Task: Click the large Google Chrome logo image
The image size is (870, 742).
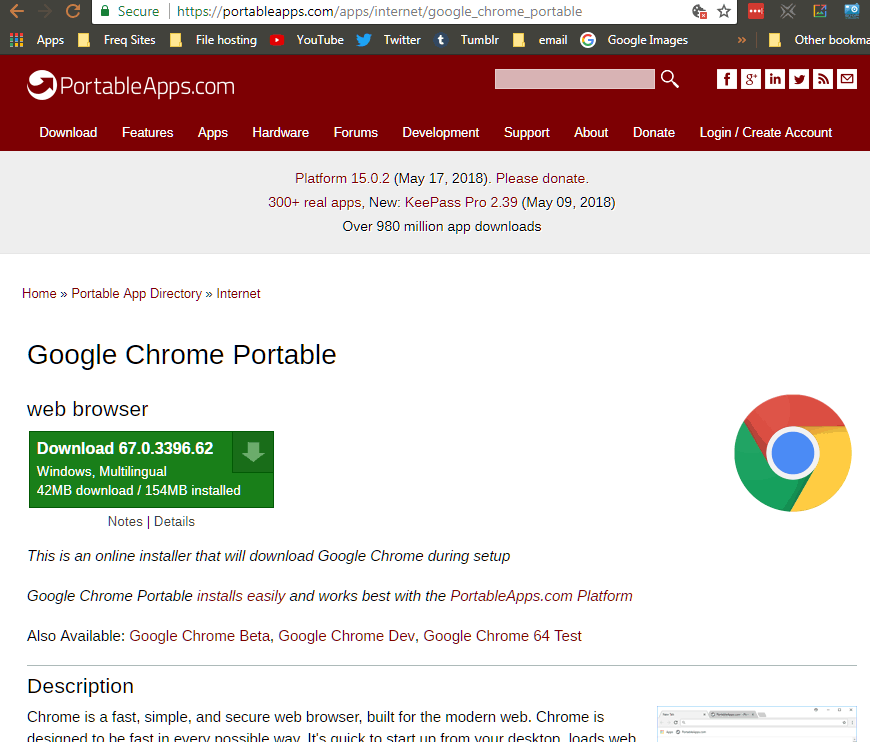Action: (x=792, y=453)
